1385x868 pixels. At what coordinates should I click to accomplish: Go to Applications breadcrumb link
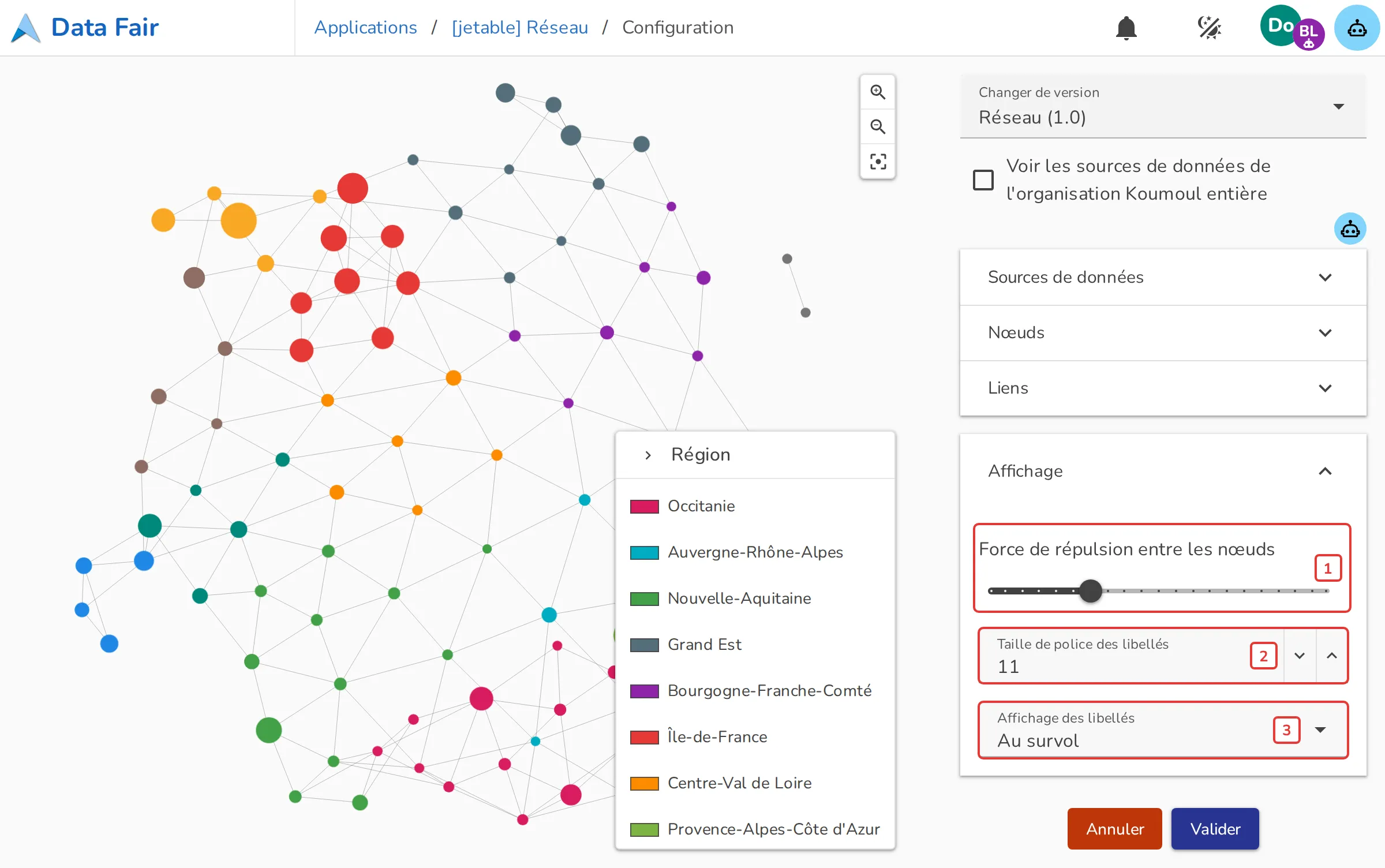pos(365,27)
